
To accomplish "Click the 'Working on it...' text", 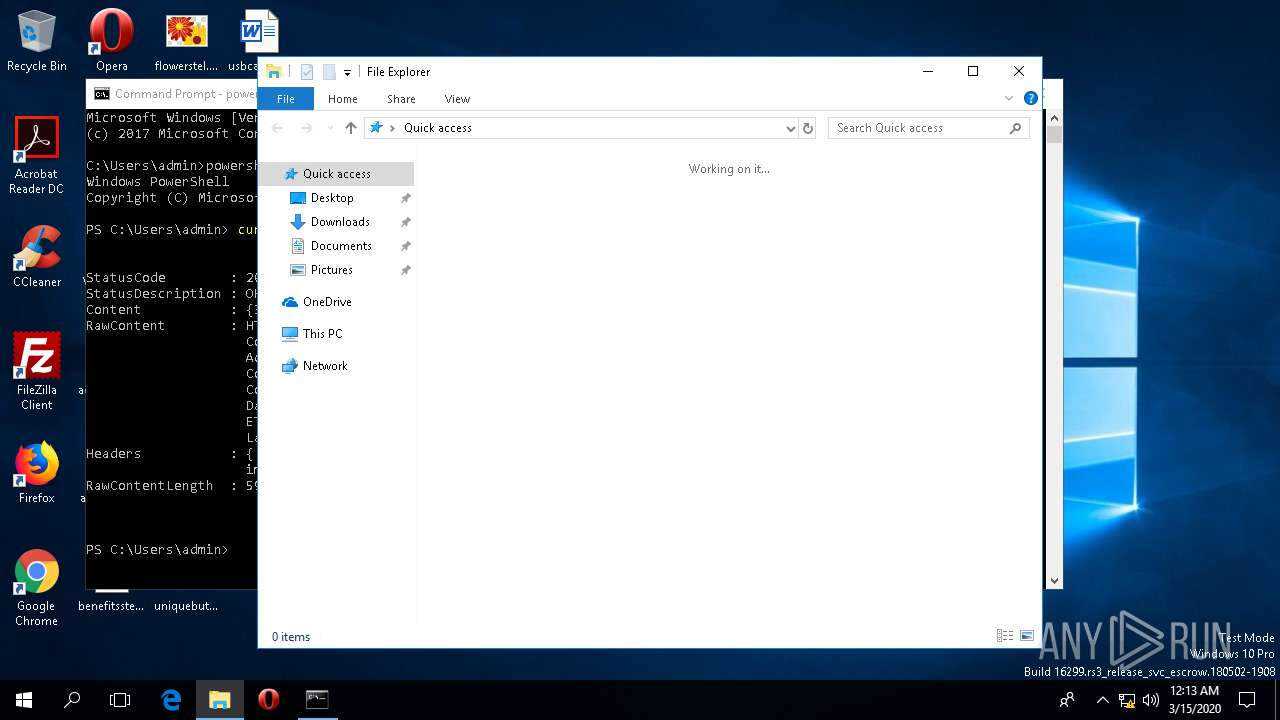I will point(729,169).
